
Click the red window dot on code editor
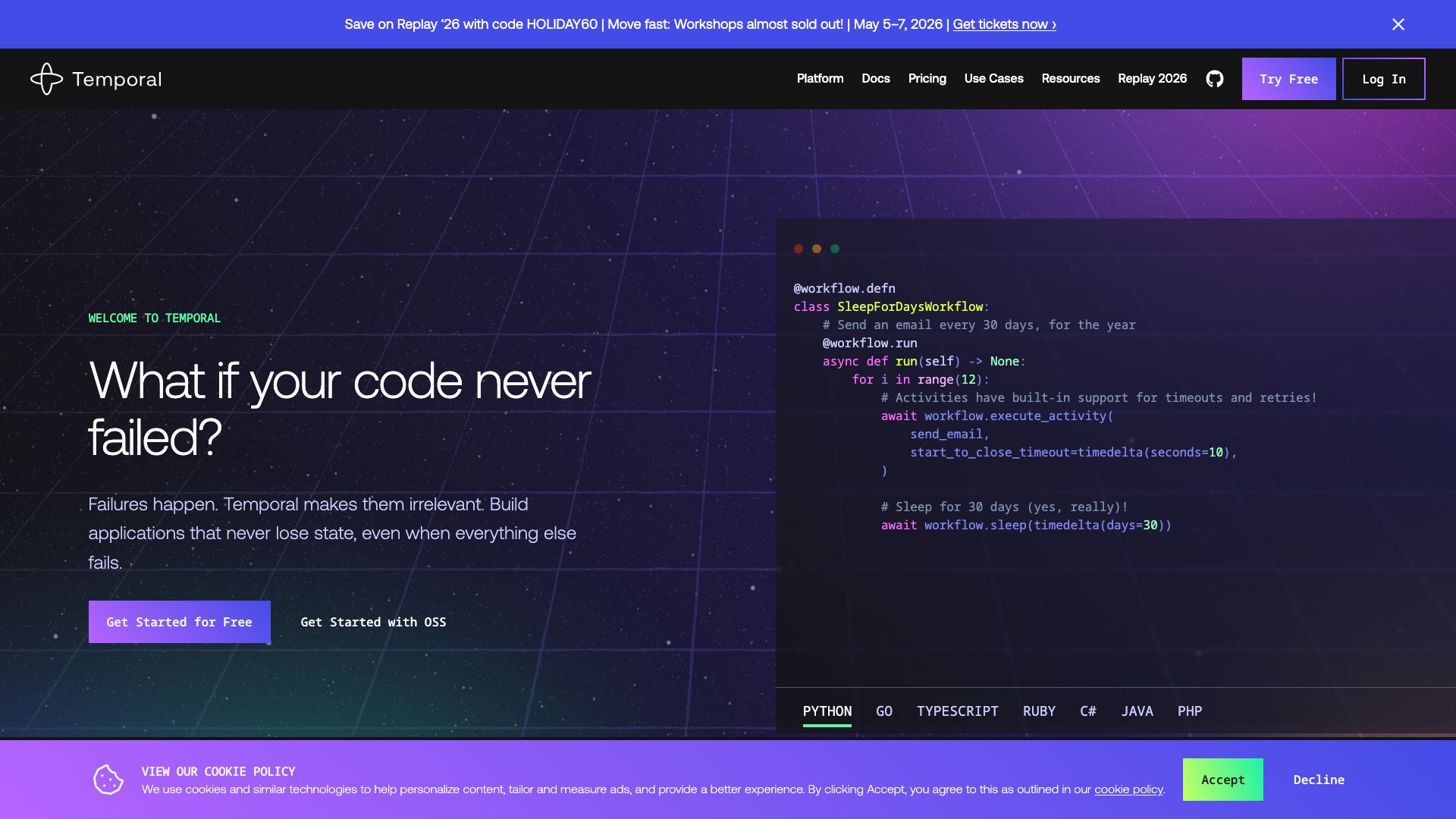click(799, 248)
